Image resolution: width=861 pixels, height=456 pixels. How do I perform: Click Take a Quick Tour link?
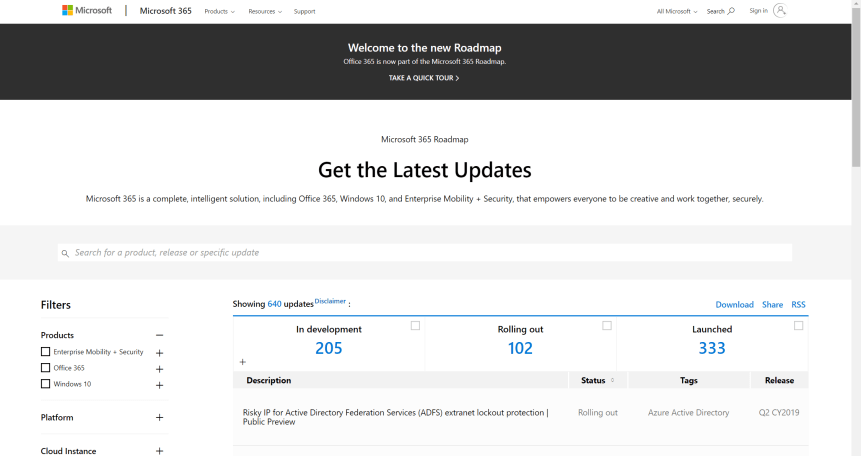tap(424, 78)
